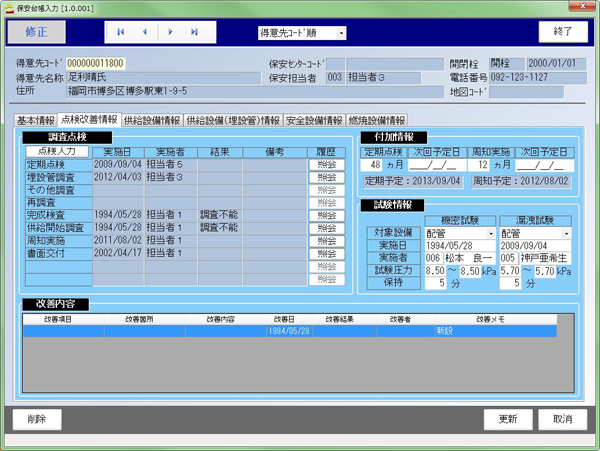The width and height of the screenshot is (600, 451).
Task: Select the 安全設備情報 tab
Action: coord(315,120)
